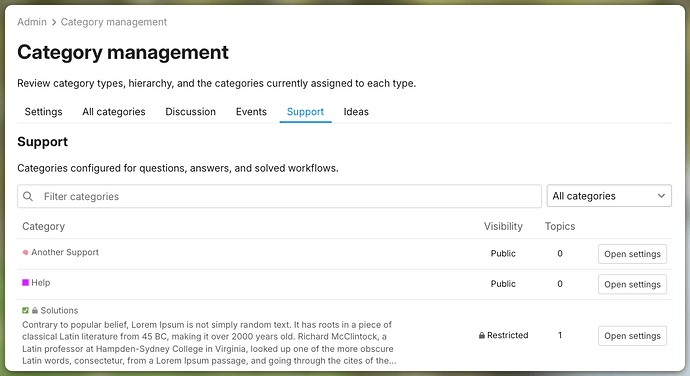Image resolution: width=690 pixels, height=376 pixels.
Task: Focus the Filter categories search field
Action: pyautogui.click(x=279, y=196)
